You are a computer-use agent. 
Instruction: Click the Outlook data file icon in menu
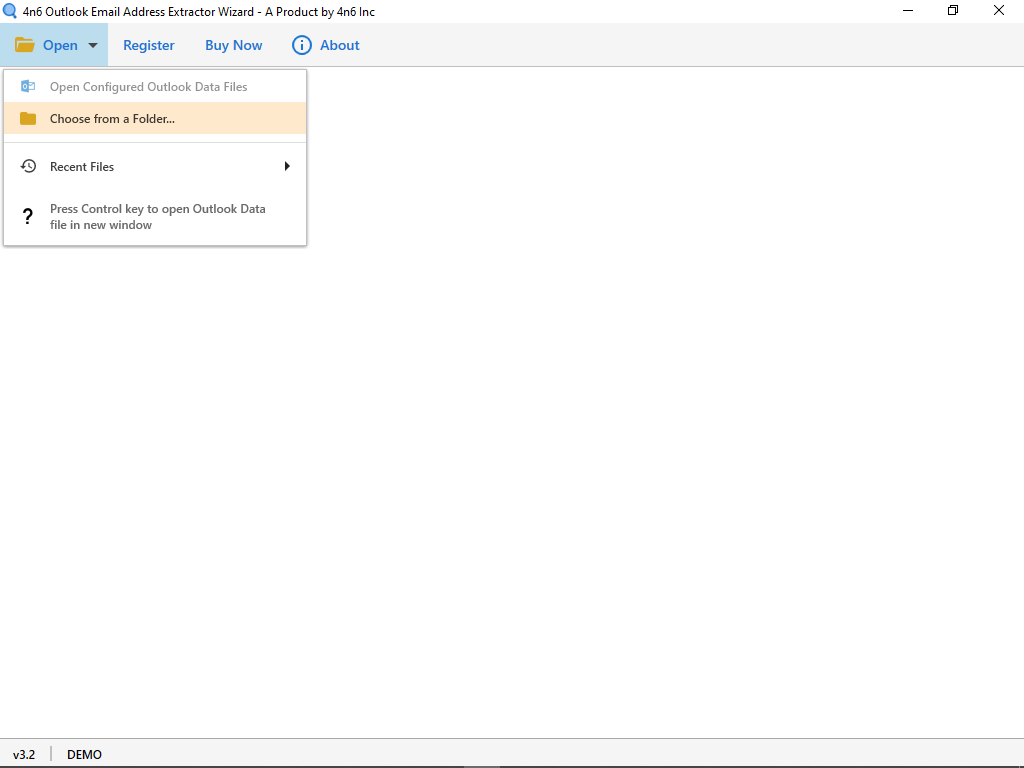tap(29, 86)
